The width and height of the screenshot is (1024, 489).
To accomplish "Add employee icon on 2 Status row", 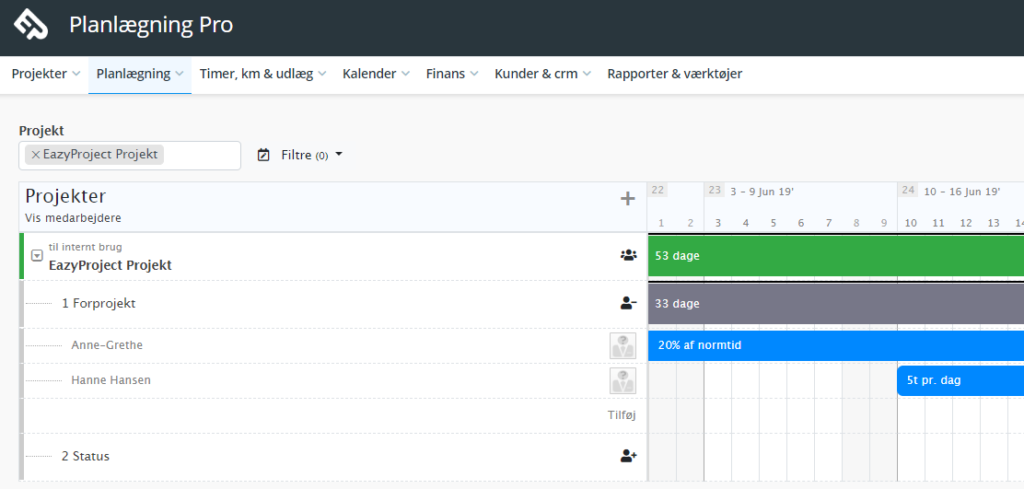I will [628, 456].
